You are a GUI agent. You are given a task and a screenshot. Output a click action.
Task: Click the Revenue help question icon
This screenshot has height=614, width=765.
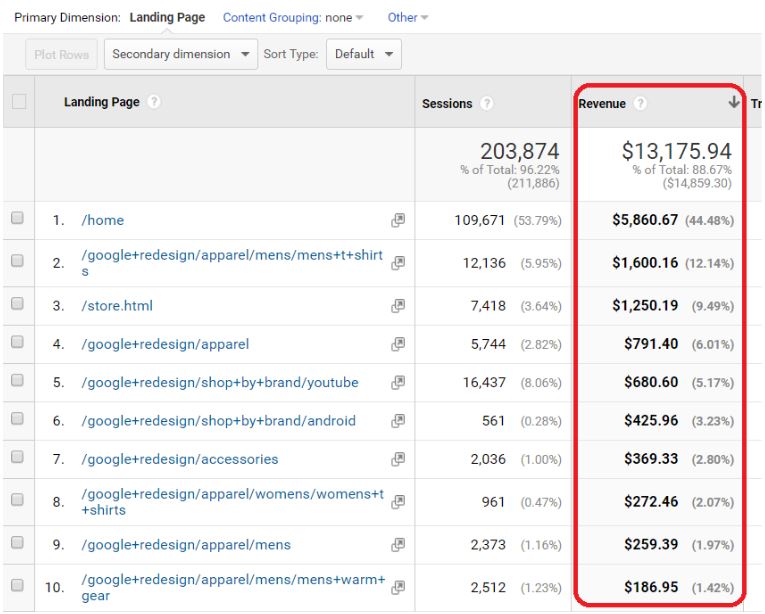pyautogui.click(x=640, y=103)
